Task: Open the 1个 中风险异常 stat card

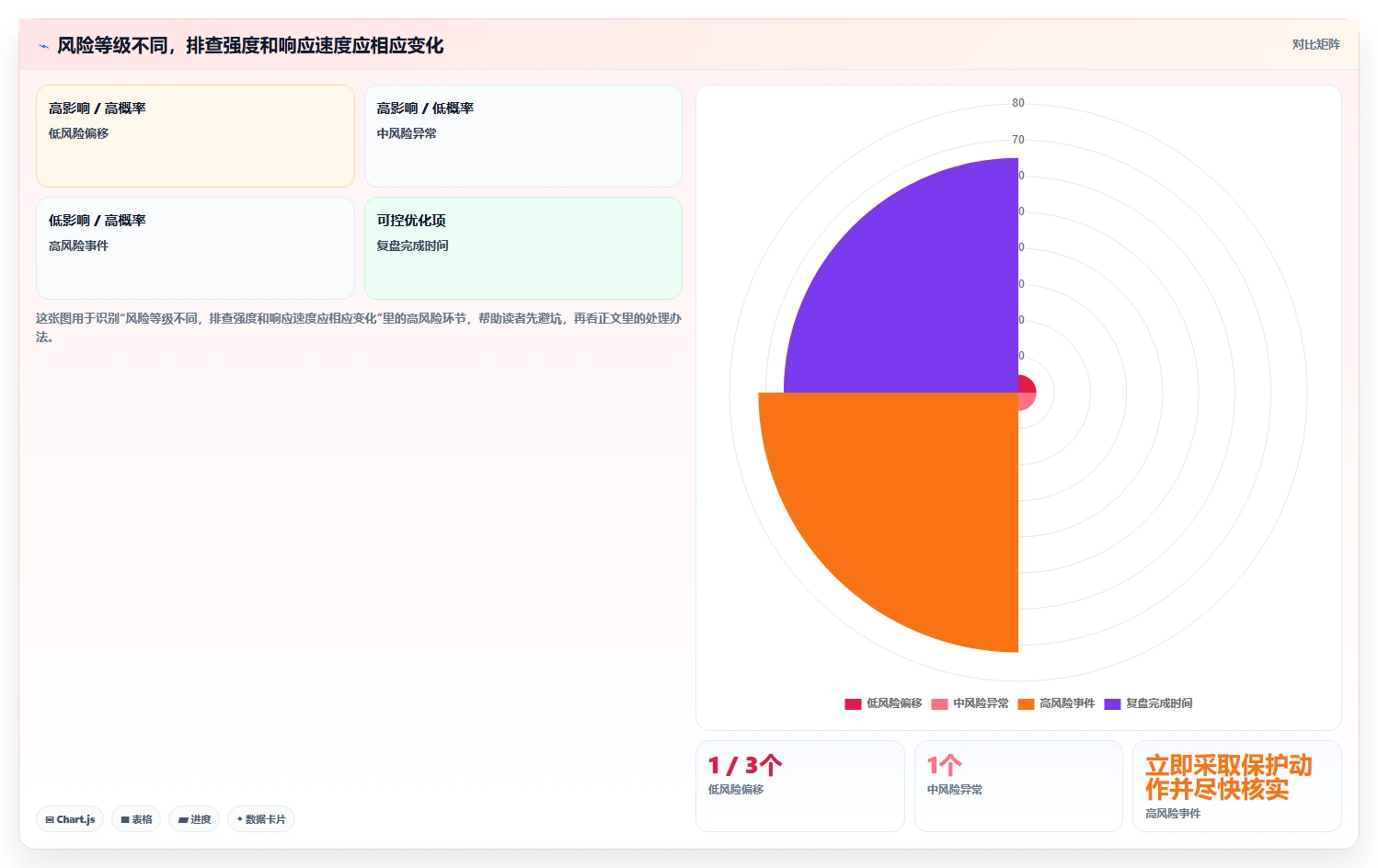Action: pos(1018,786)
